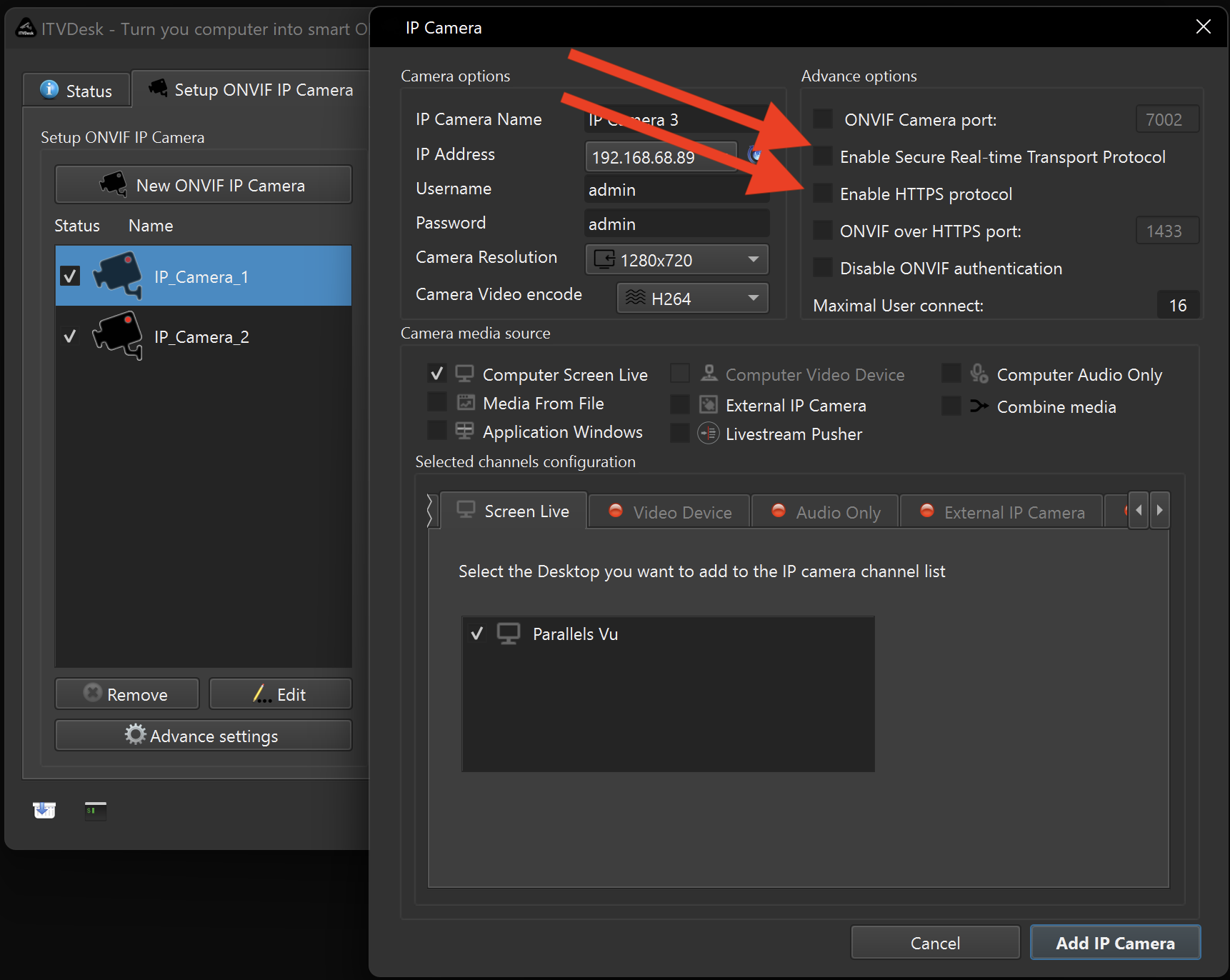
Task: Enable the HTTPS protocol checkbox
Action: [821, 193]
